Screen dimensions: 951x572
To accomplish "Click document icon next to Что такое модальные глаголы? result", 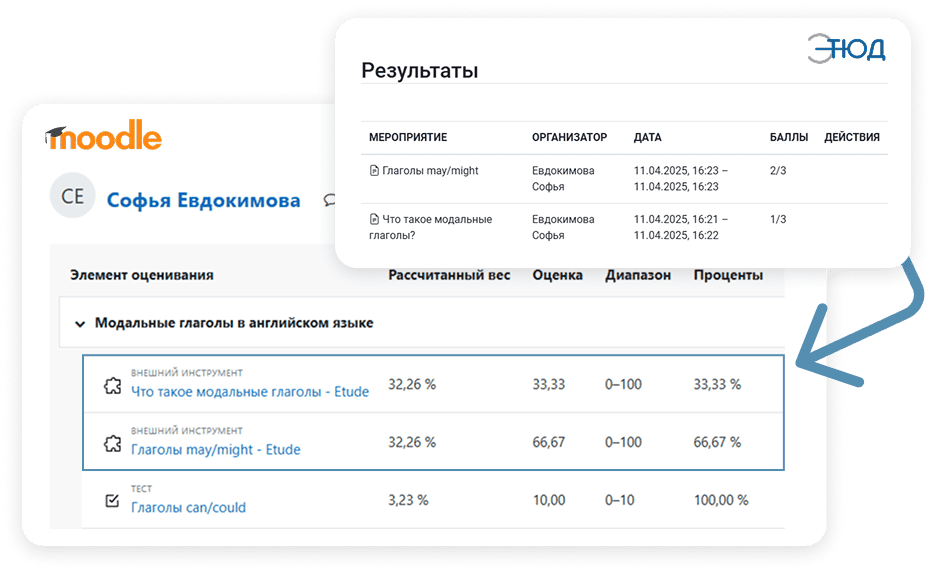I will [x=374, y=219].
